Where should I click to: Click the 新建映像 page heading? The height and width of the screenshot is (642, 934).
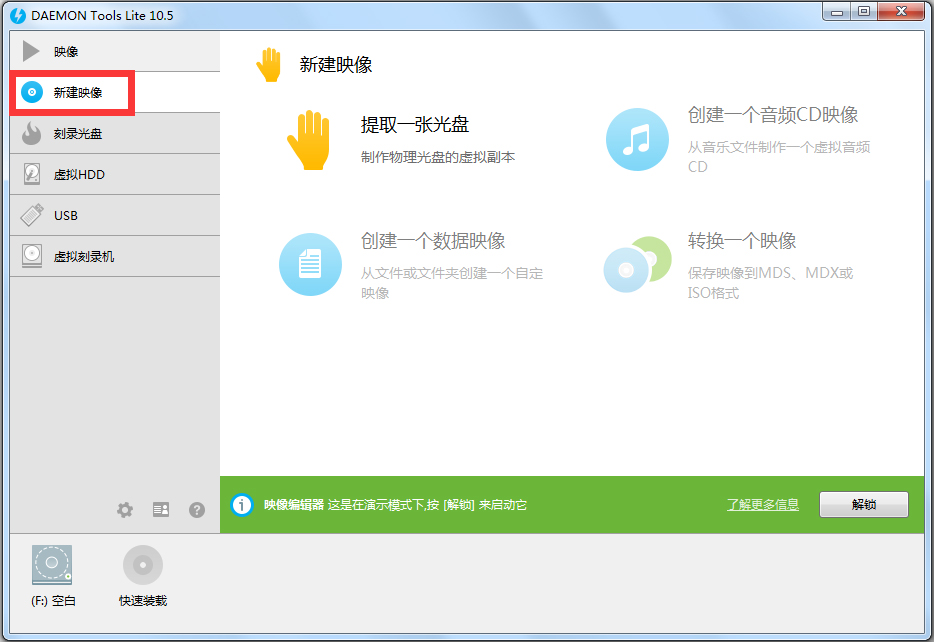click(336, 64)
